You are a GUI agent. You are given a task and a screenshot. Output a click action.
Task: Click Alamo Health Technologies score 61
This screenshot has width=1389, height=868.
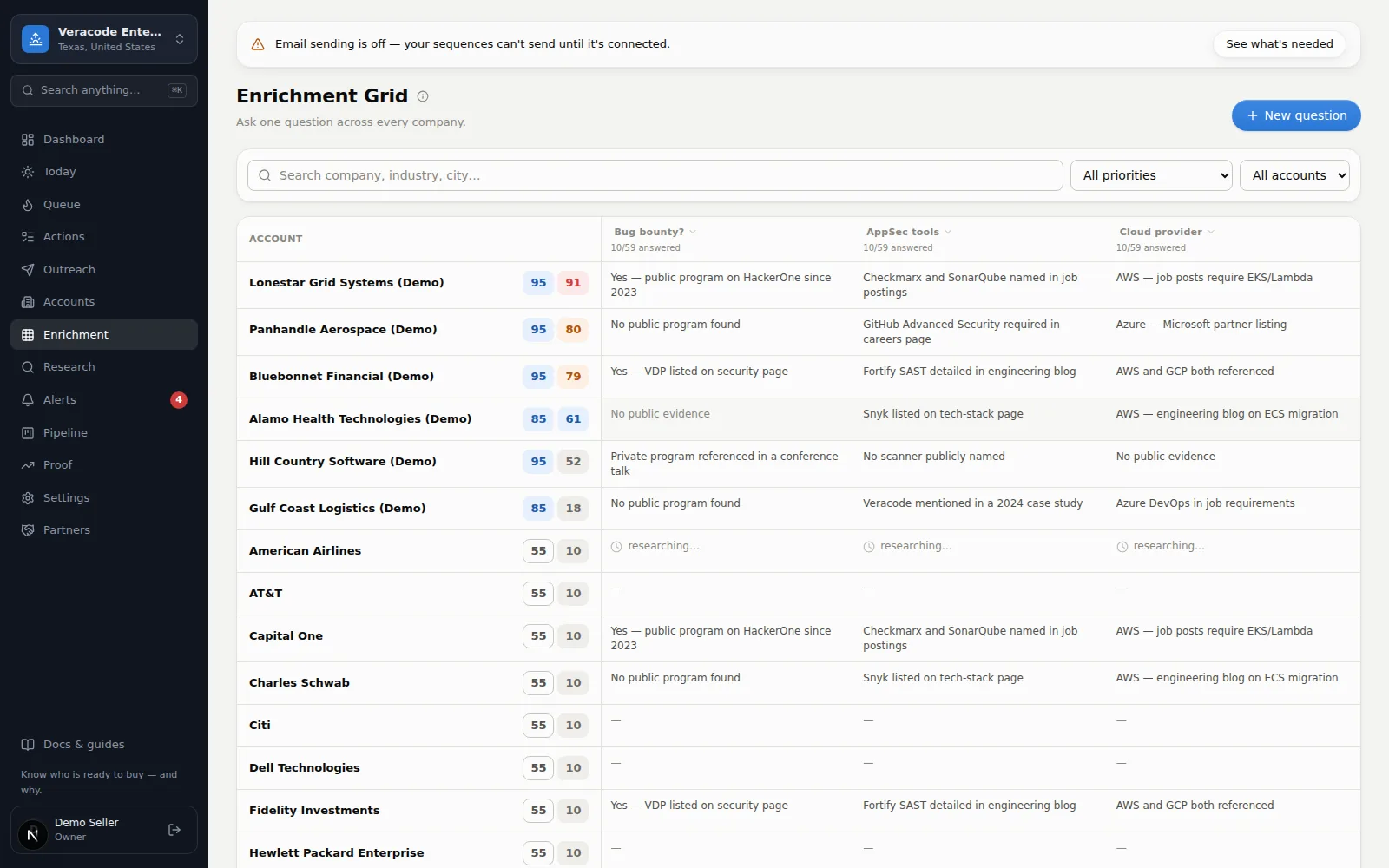(573, 419)
